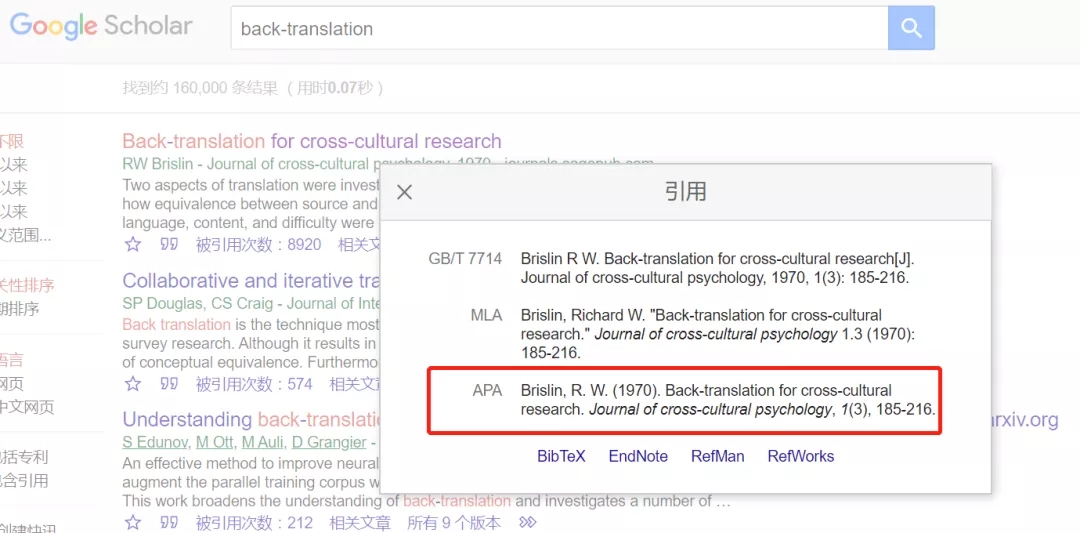Open cited-by 8920 link
The height and width of the screenshot is (533, 1080).
pyautogui.click(x=258, y=244)
